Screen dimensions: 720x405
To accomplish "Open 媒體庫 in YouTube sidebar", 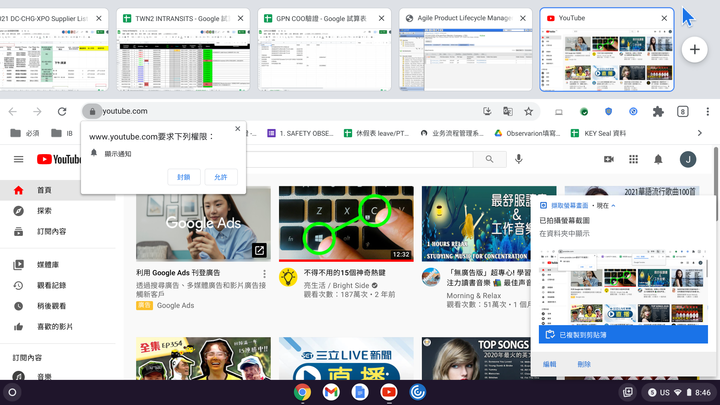I will pos(57,264).
